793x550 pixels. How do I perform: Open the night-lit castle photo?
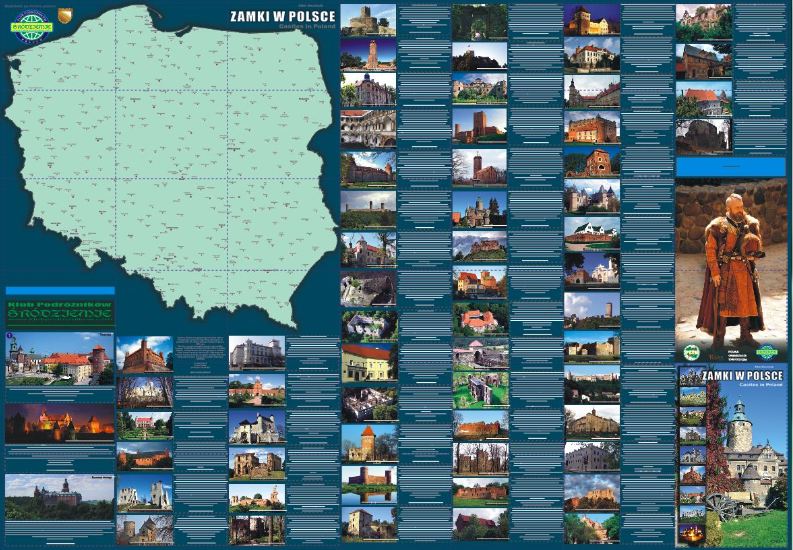[x=59, y=423]
